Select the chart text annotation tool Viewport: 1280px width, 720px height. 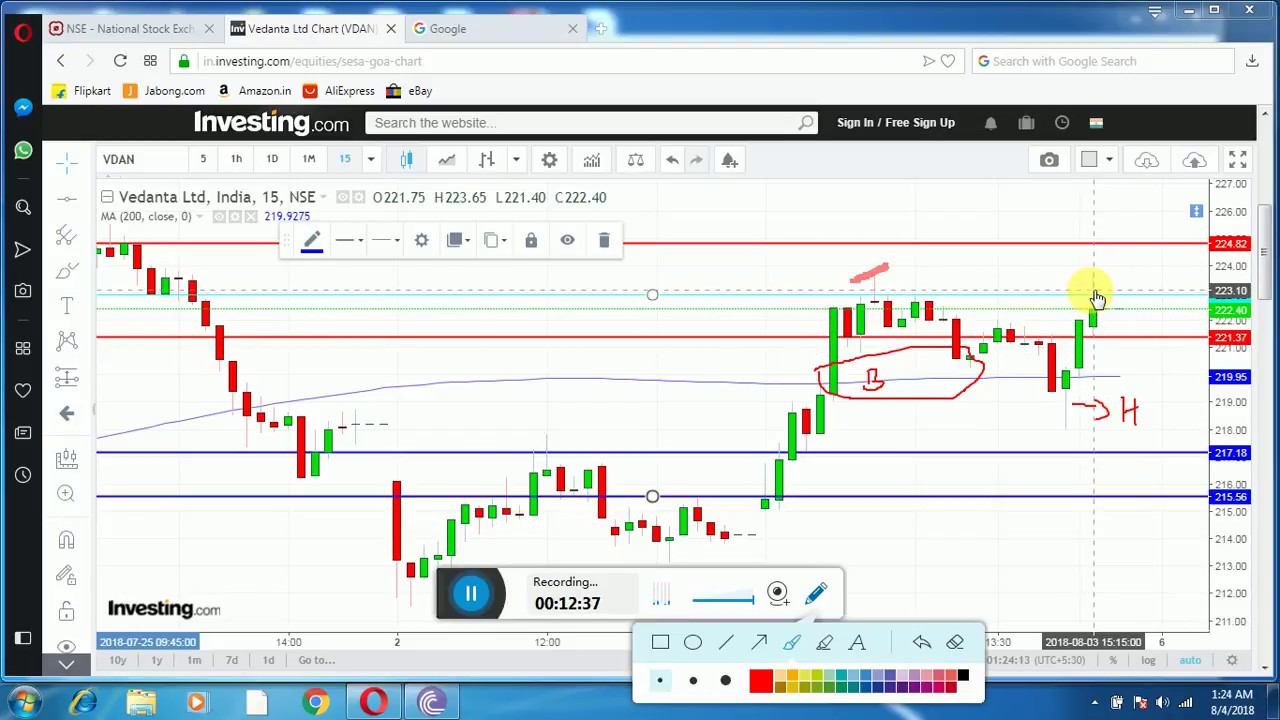(67, 306)
